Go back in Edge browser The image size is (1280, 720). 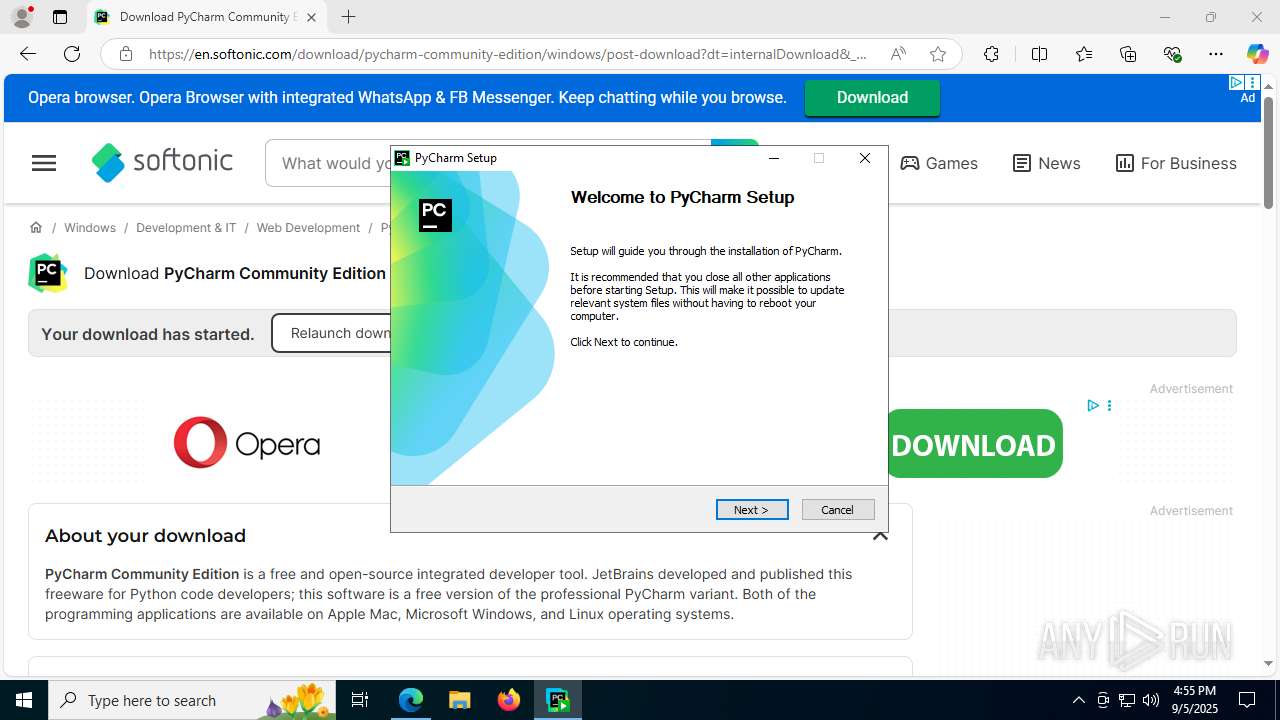click(28, 54)
